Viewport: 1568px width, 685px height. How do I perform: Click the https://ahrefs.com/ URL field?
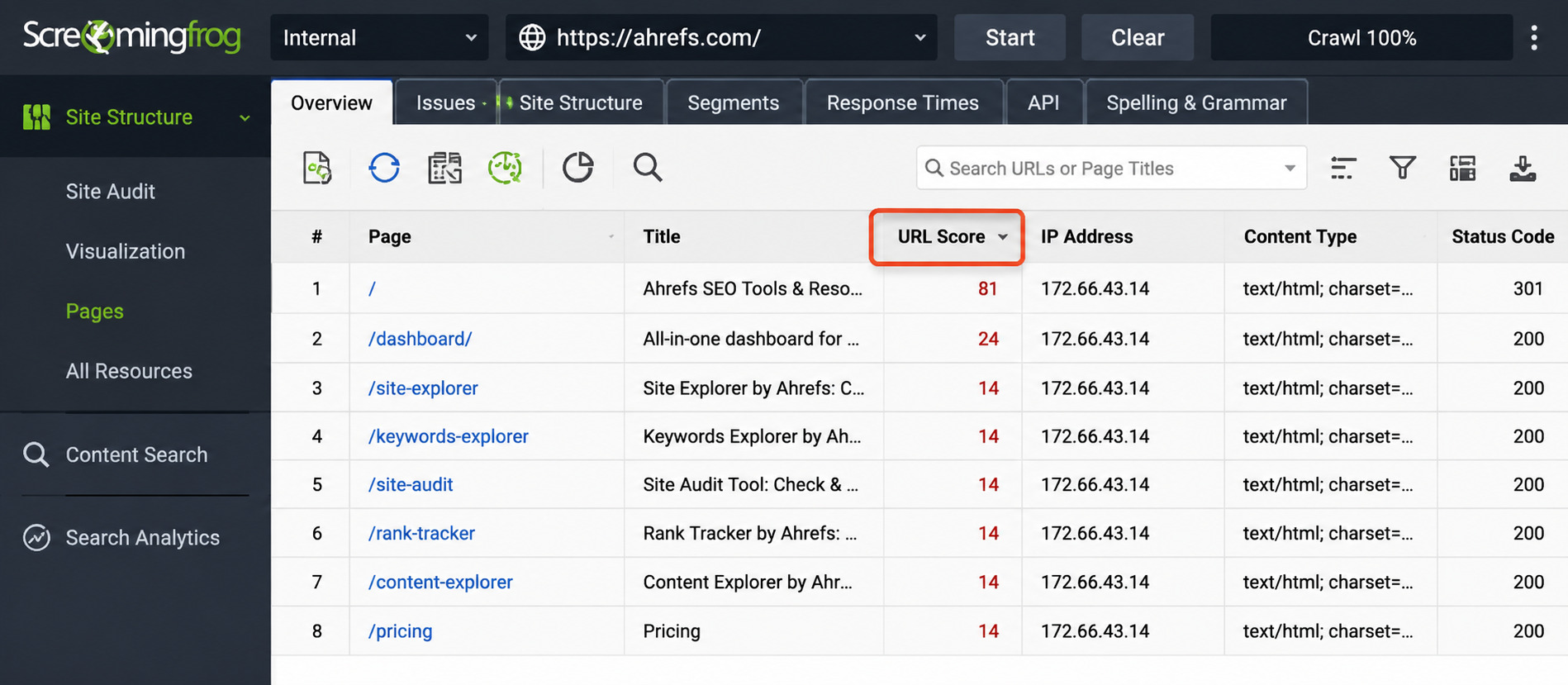(x=721, y=37)
